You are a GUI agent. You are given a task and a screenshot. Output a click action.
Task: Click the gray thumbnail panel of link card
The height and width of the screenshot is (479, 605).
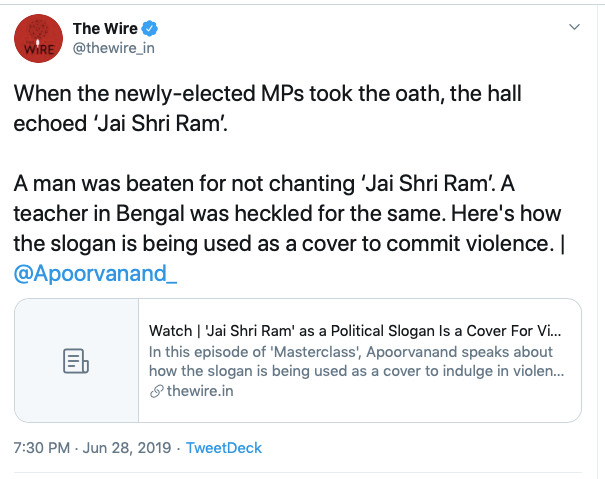[76, 330]
